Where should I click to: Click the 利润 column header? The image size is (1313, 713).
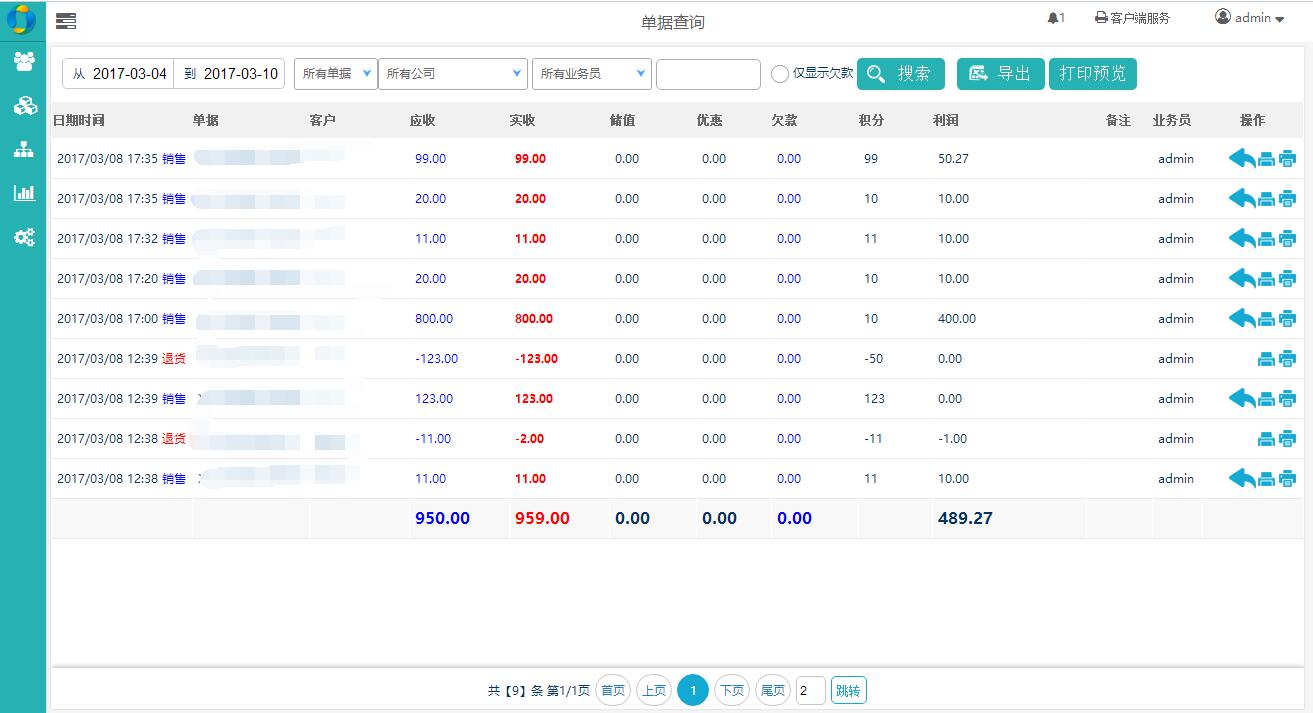tap(946, 120)
